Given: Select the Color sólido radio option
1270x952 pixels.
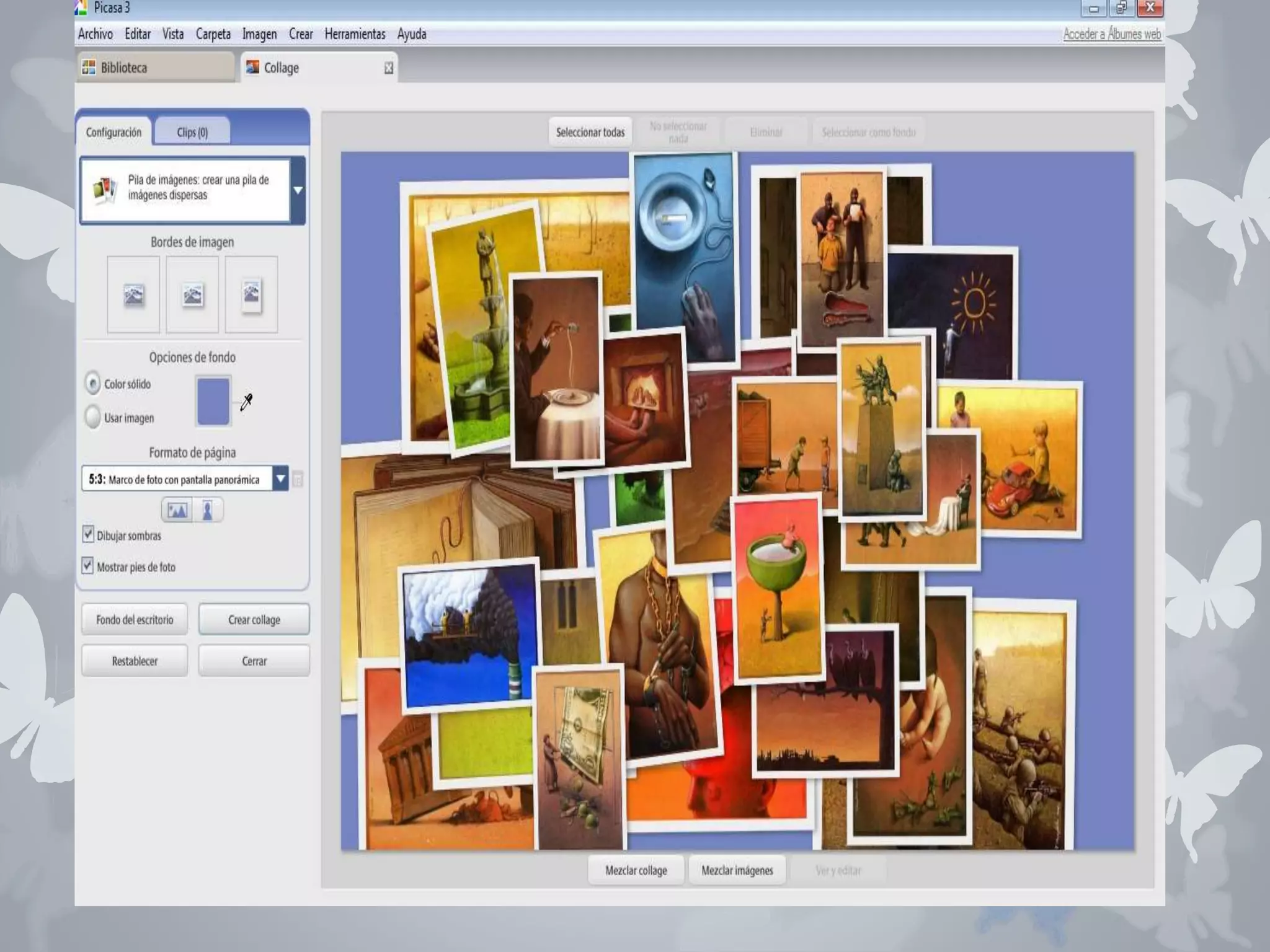Looking at the screenshot, I should (93, 384).
